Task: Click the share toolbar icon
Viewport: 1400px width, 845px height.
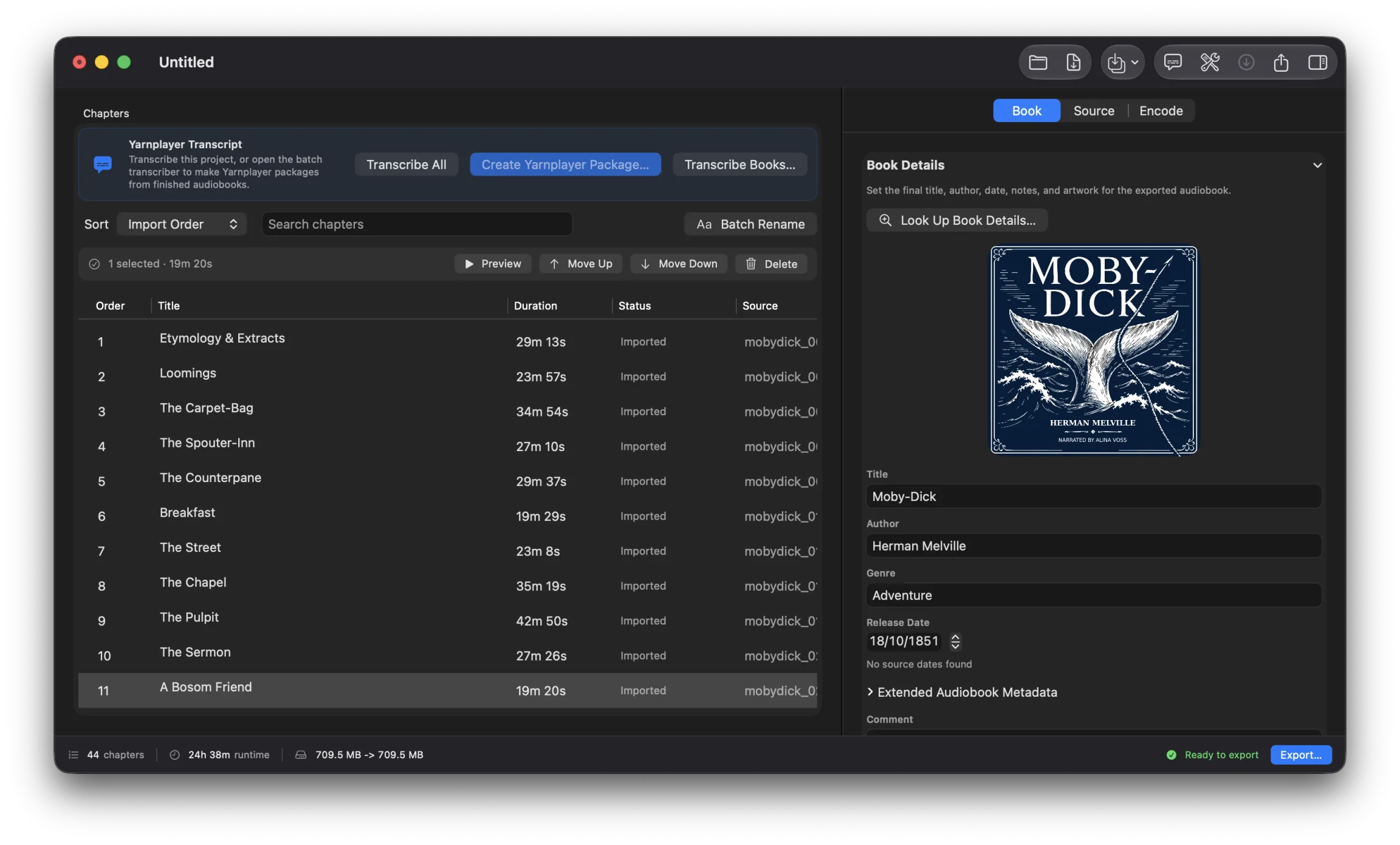Action: [1281, 62]
